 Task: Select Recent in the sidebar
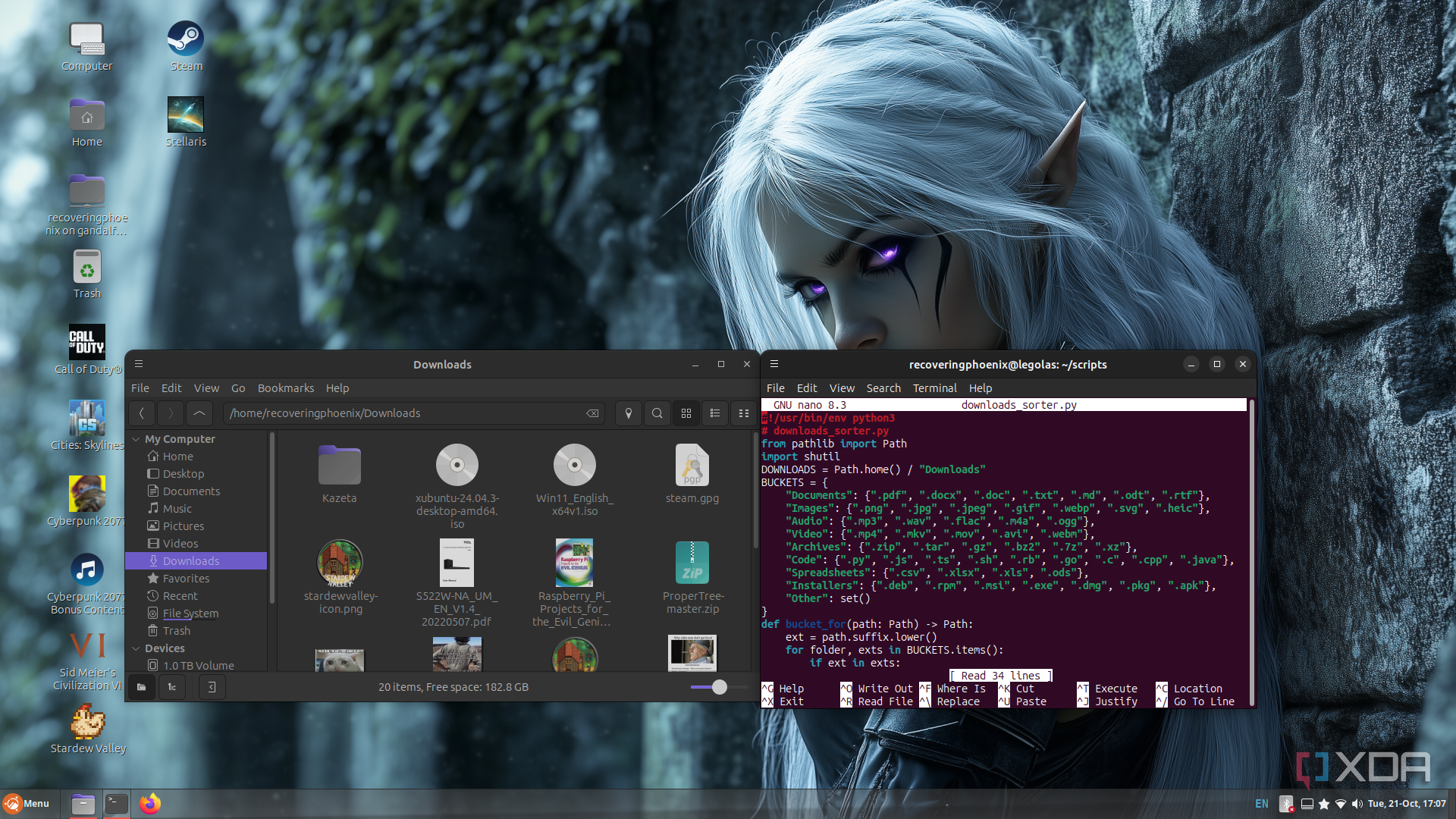pos(180,596)
